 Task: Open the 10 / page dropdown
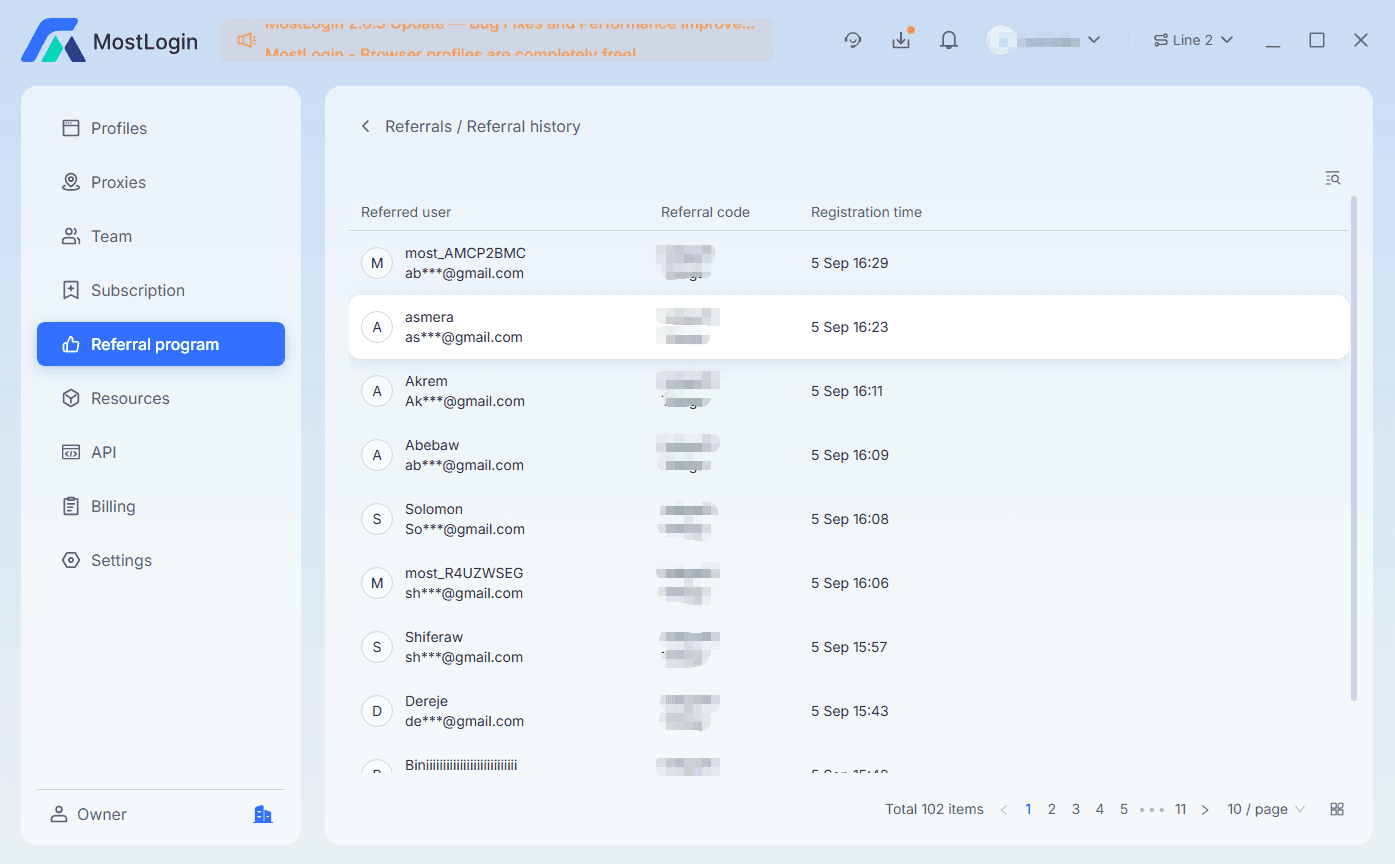[x=1266, y=809]
